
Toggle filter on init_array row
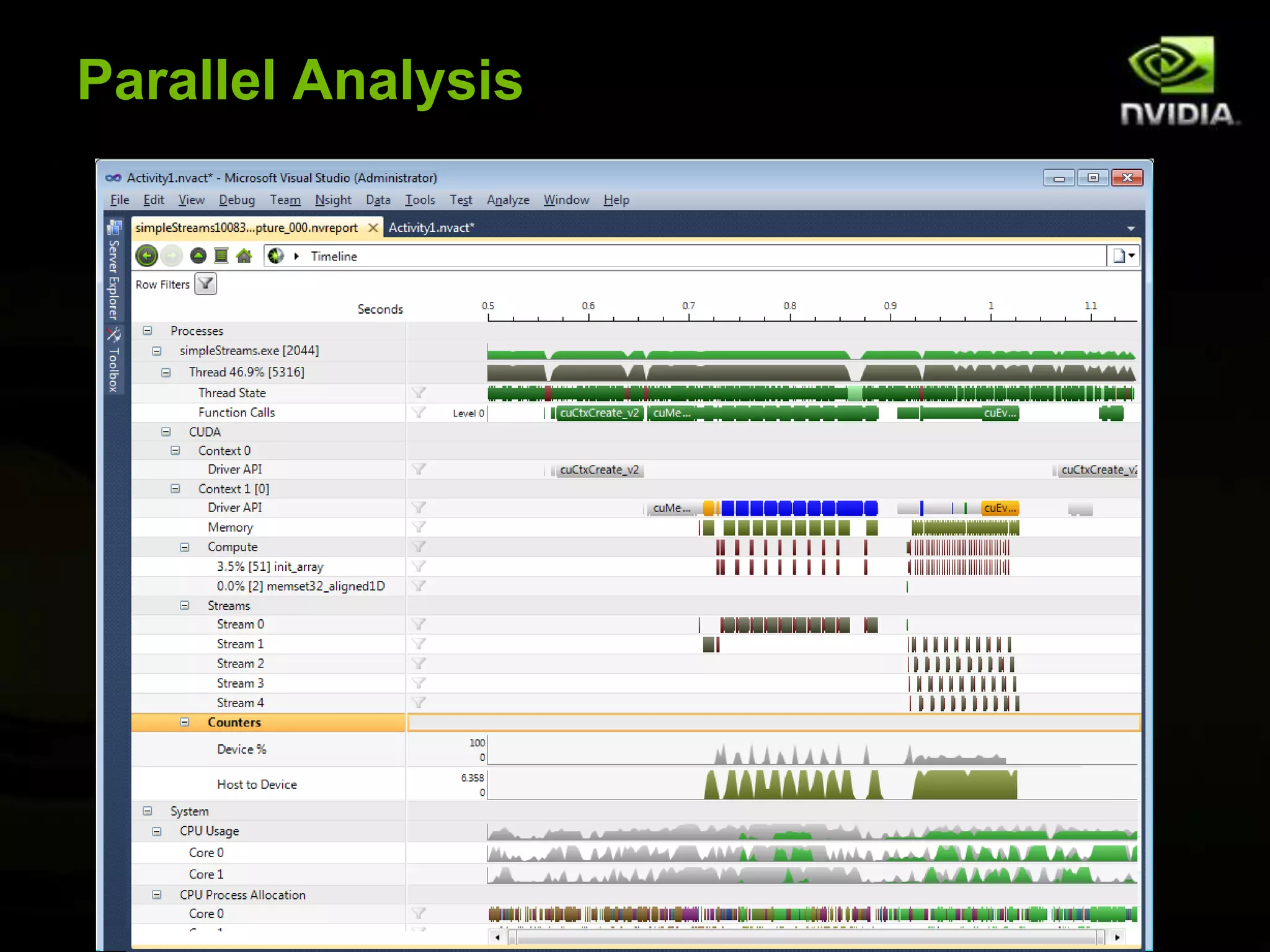tap(419, 566)
